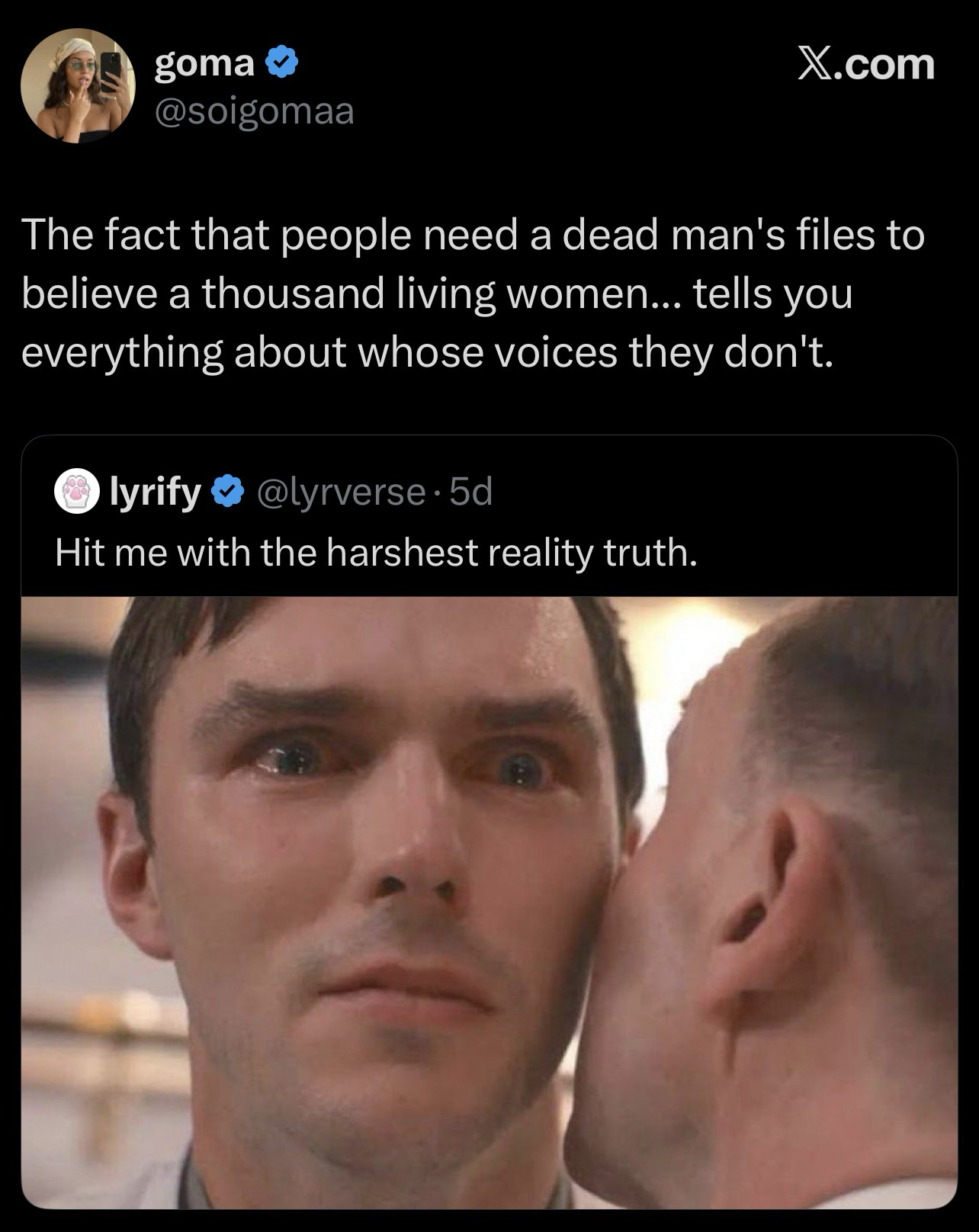The image size is (979, 1232).
Task: Open goma's profile picture
Action: (x=78, y=86)
